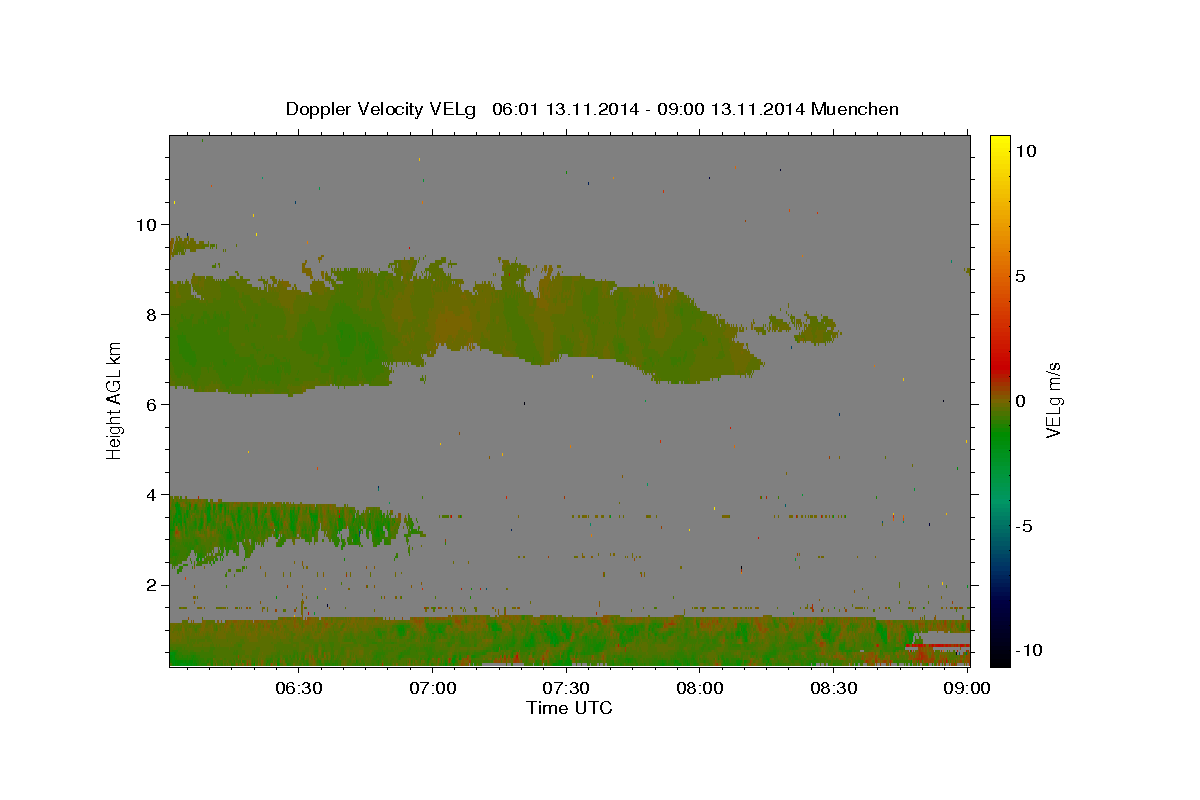Viewport: 1200px width, 800px height.
Task: Click the '08:30' time axis label
Action: tap(834, 688)
